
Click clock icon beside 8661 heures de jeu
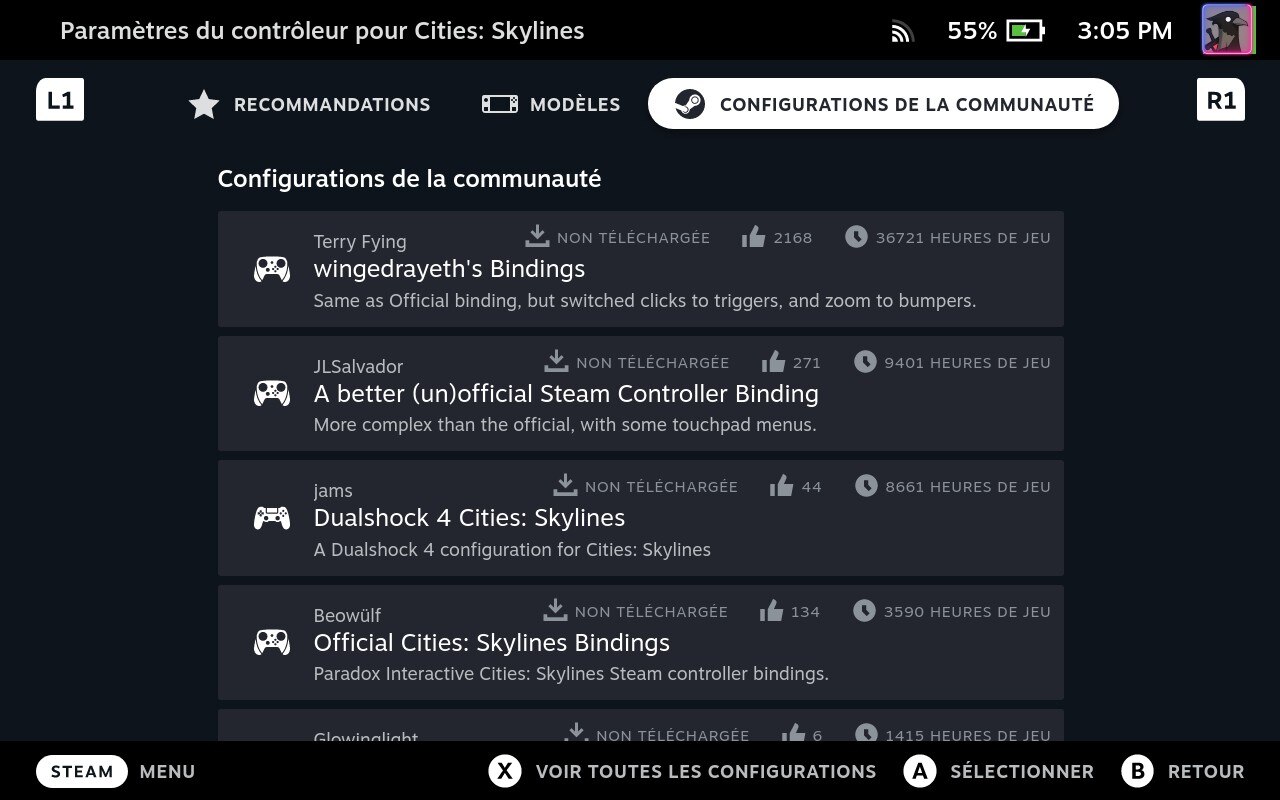[866, 486]
